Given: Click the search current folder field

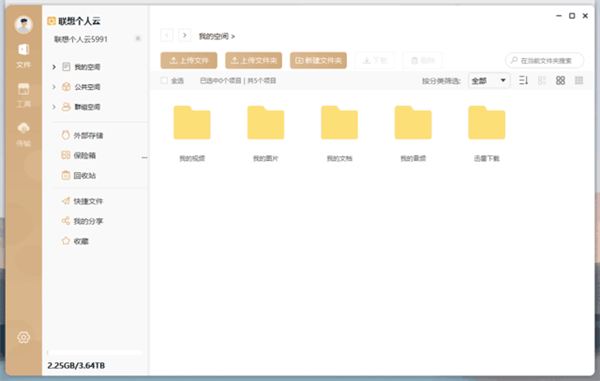Looking at the screenshot, I should coord(545,60).
